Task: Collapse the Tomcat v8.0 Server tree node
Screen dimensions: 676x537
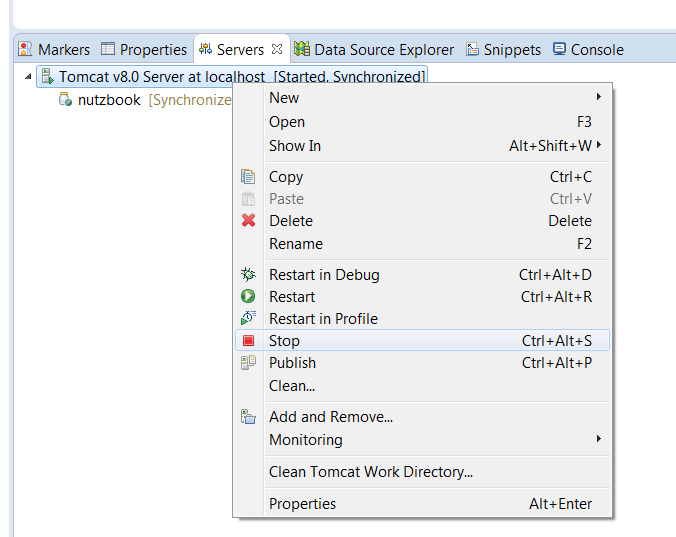Action: (28, 77)
